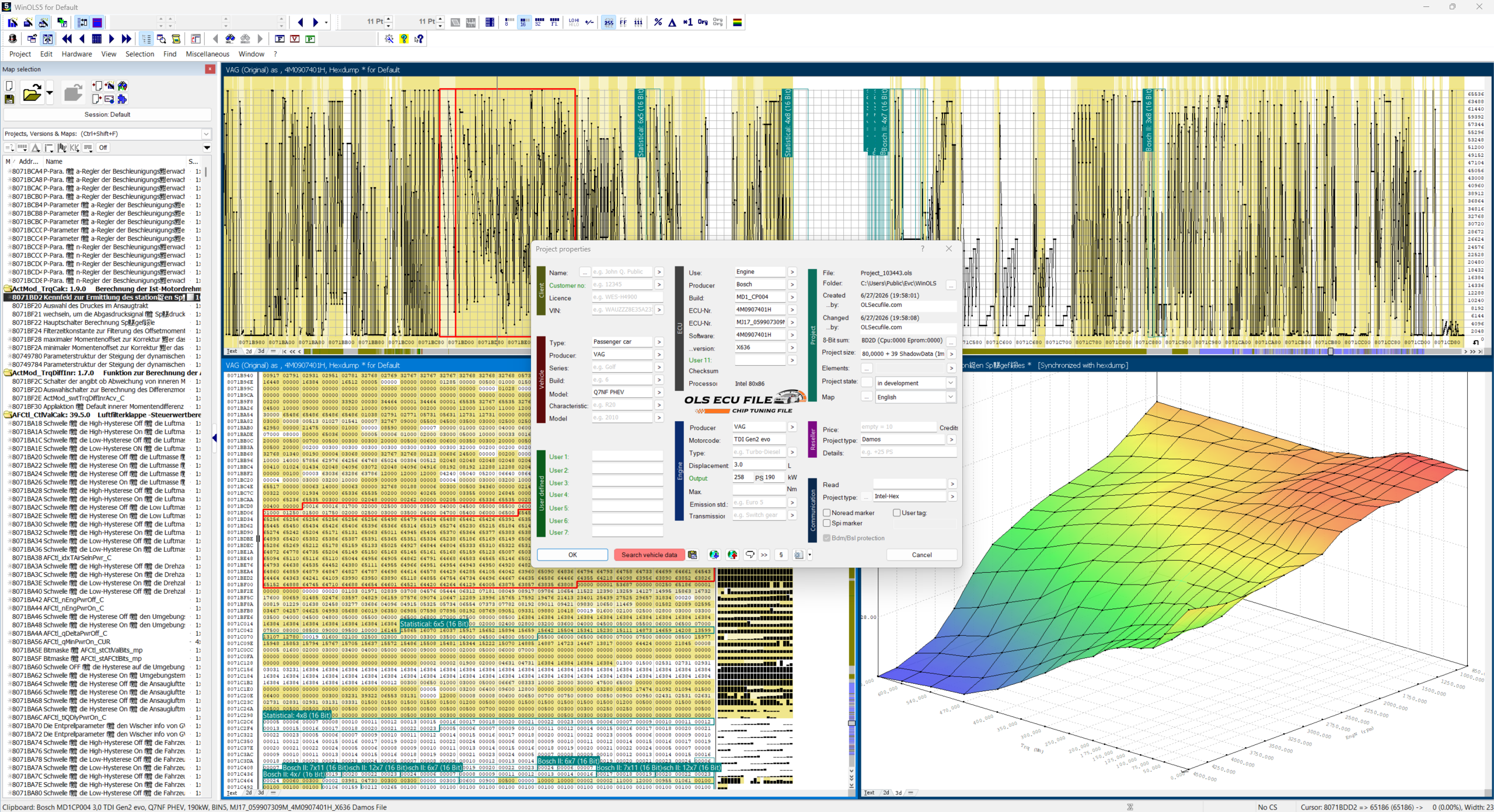1494x812 pixels.
Task: Close the Map selection panel
Action: pos(210,69)
